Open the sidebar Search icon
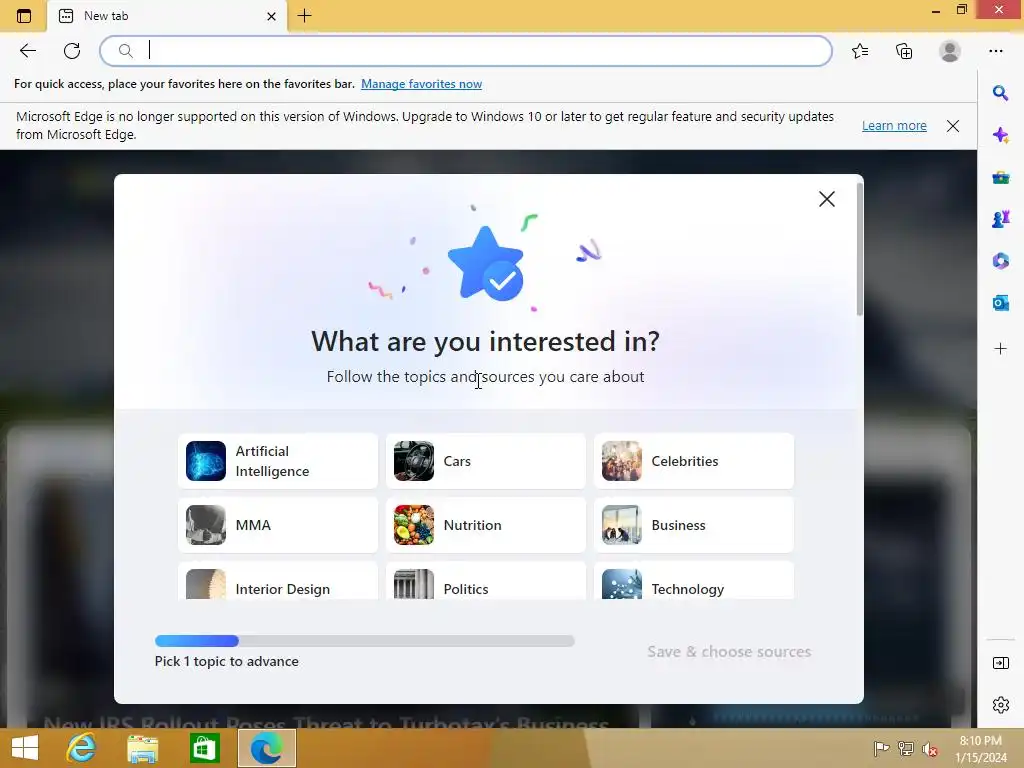Screen dimensions: 1024x768 coord(1000,93)
